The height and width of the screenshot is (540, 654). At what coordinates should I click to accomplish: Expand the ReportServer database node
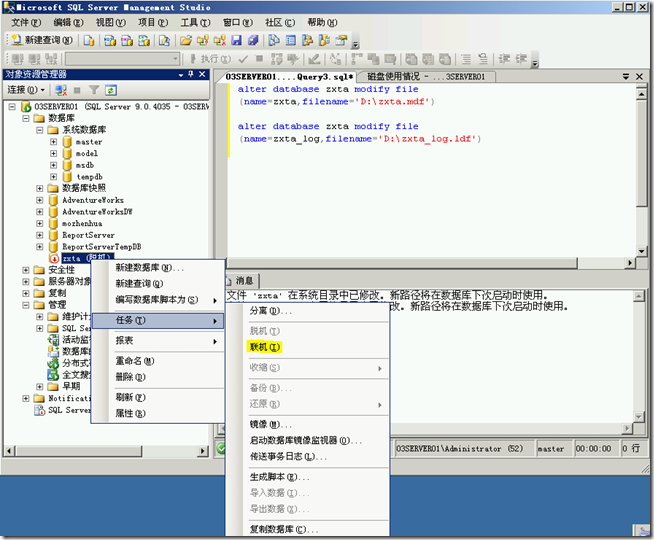pos(40,235)
